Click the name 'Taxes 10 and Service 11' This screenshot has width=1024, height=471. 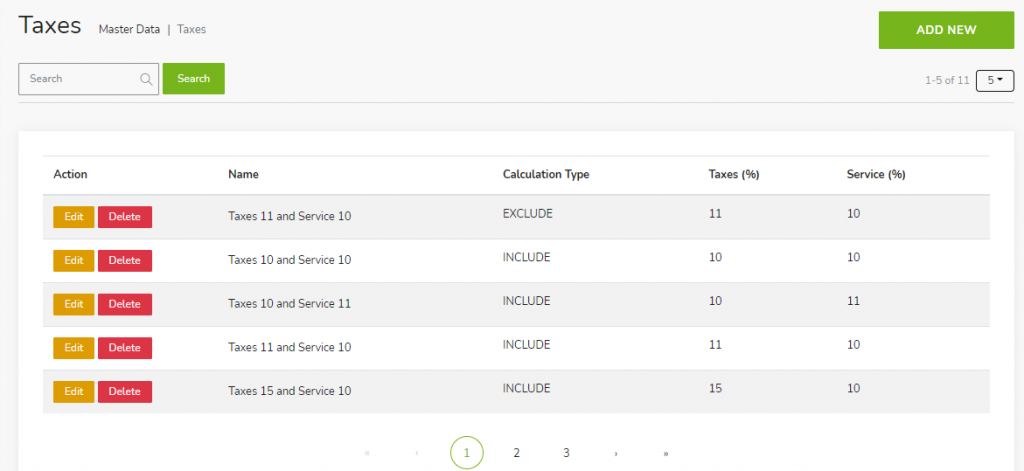click(289, 304)
